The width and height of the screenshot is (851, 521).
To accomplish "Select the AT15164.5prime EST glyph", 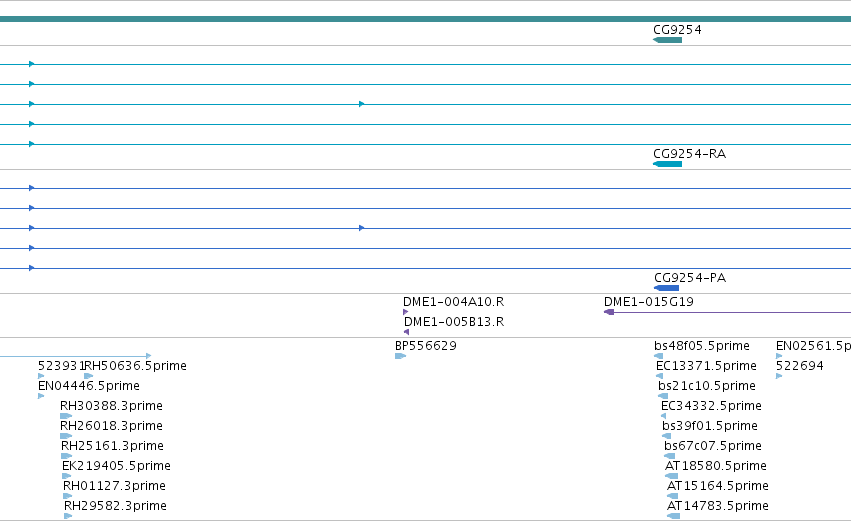I will 672,495.
